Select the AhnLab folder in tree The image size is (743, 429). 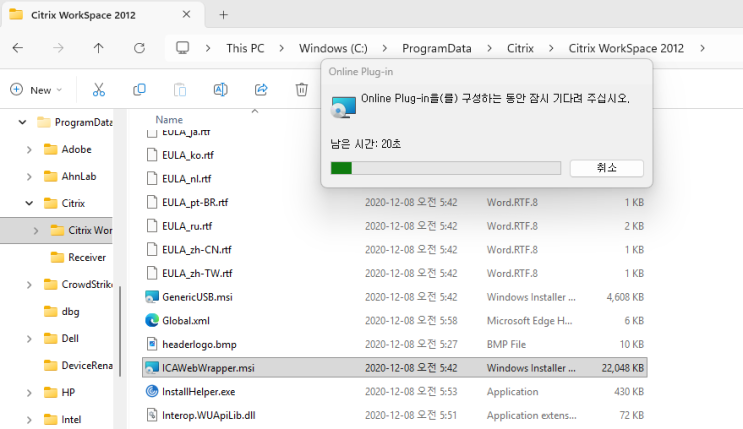(70, 176)
